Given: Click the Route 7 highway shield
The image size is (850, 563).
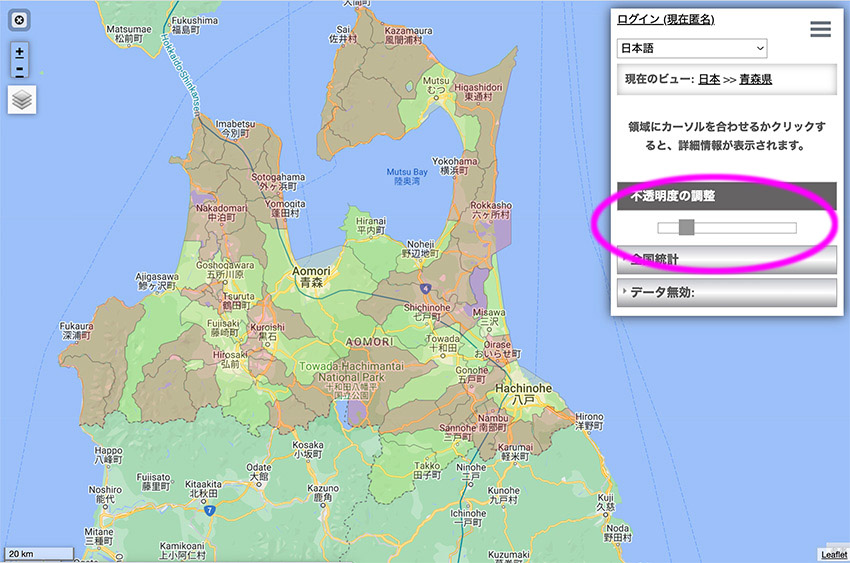Looking at the screenshot, I should click(x=210, y=510).
